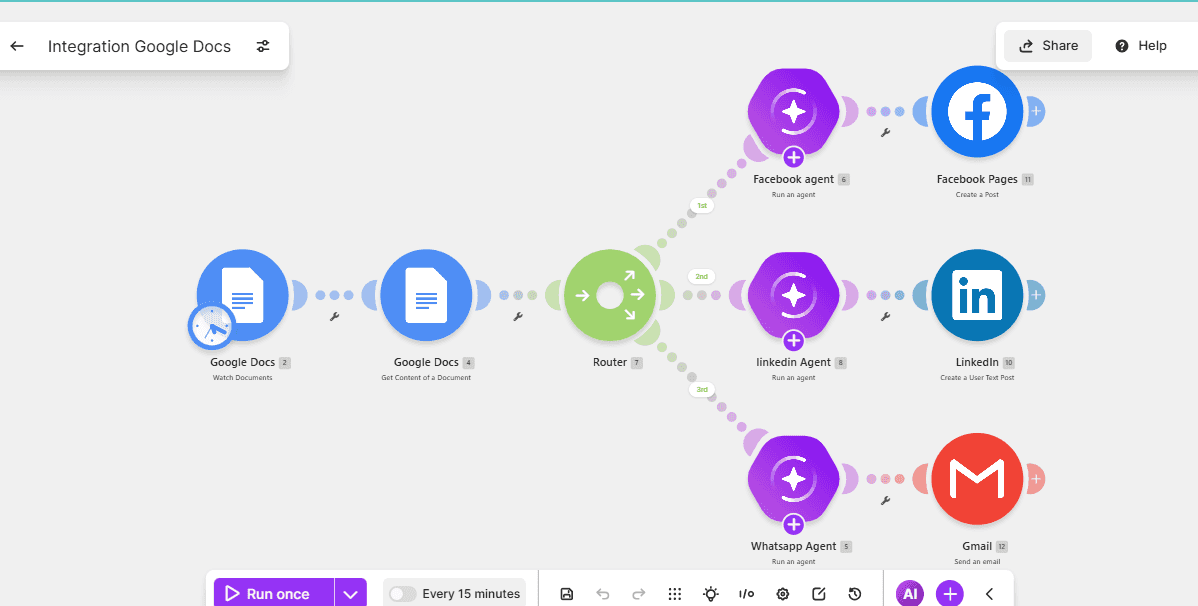The width and height of the screenshot is (1198, 606).
Task: Select the LinkedIn module
Action: click(x=977, y=295)
